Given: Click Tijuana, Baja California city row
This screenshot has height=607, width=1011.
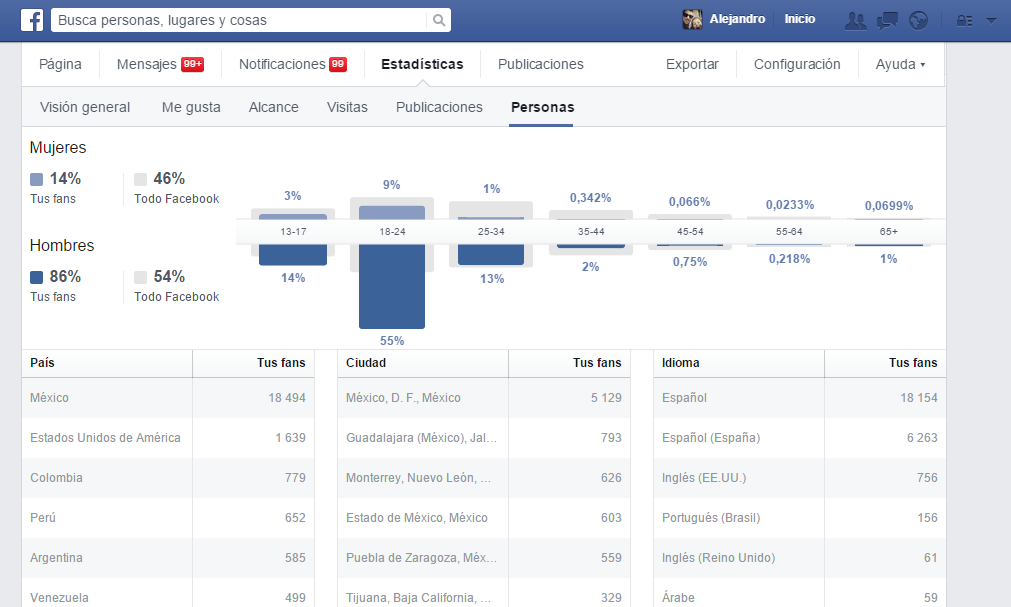Looking at the screenshot, I should click(x=484, y=594).
